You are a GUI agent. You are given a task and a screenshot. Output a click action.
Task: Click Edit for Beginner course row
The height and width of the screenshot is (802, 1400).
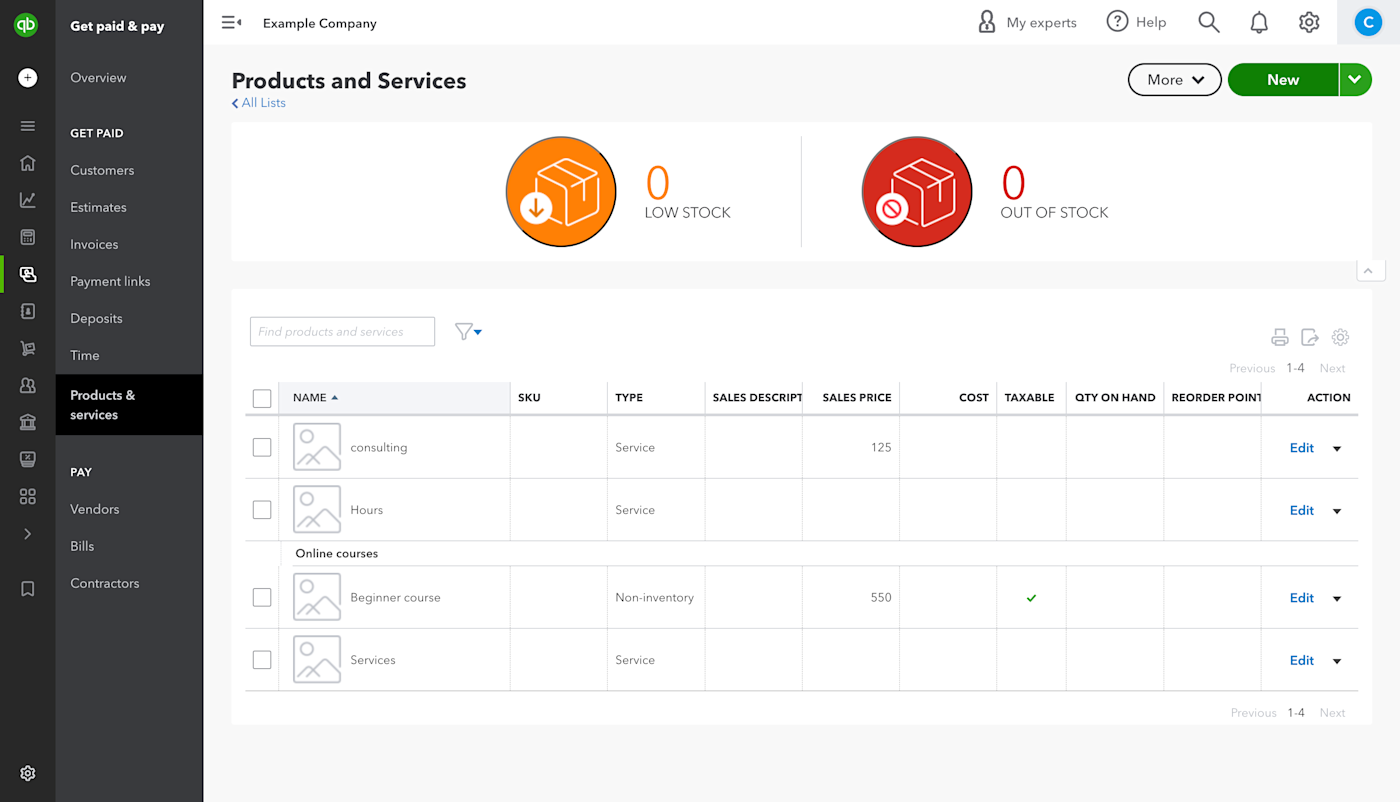(x=1302, y=598)
